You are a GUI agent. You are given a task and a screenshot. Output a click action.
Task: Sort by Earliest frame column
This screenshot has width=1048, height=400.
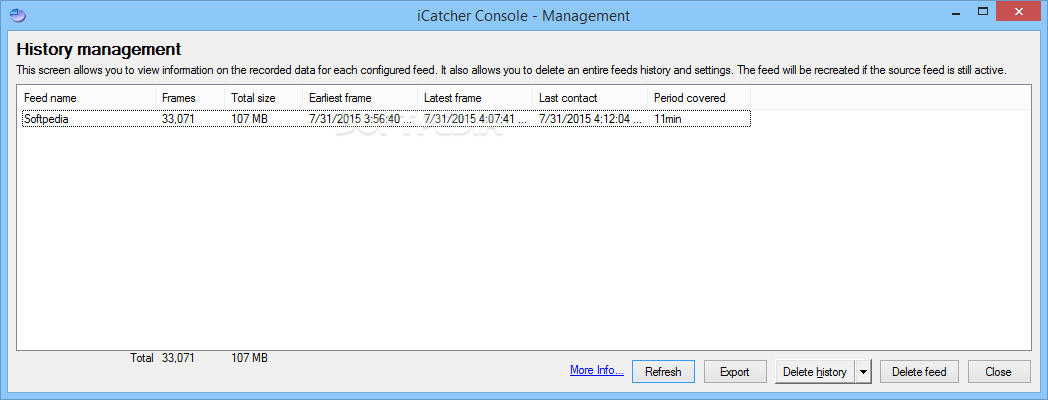tap(360, 98)
